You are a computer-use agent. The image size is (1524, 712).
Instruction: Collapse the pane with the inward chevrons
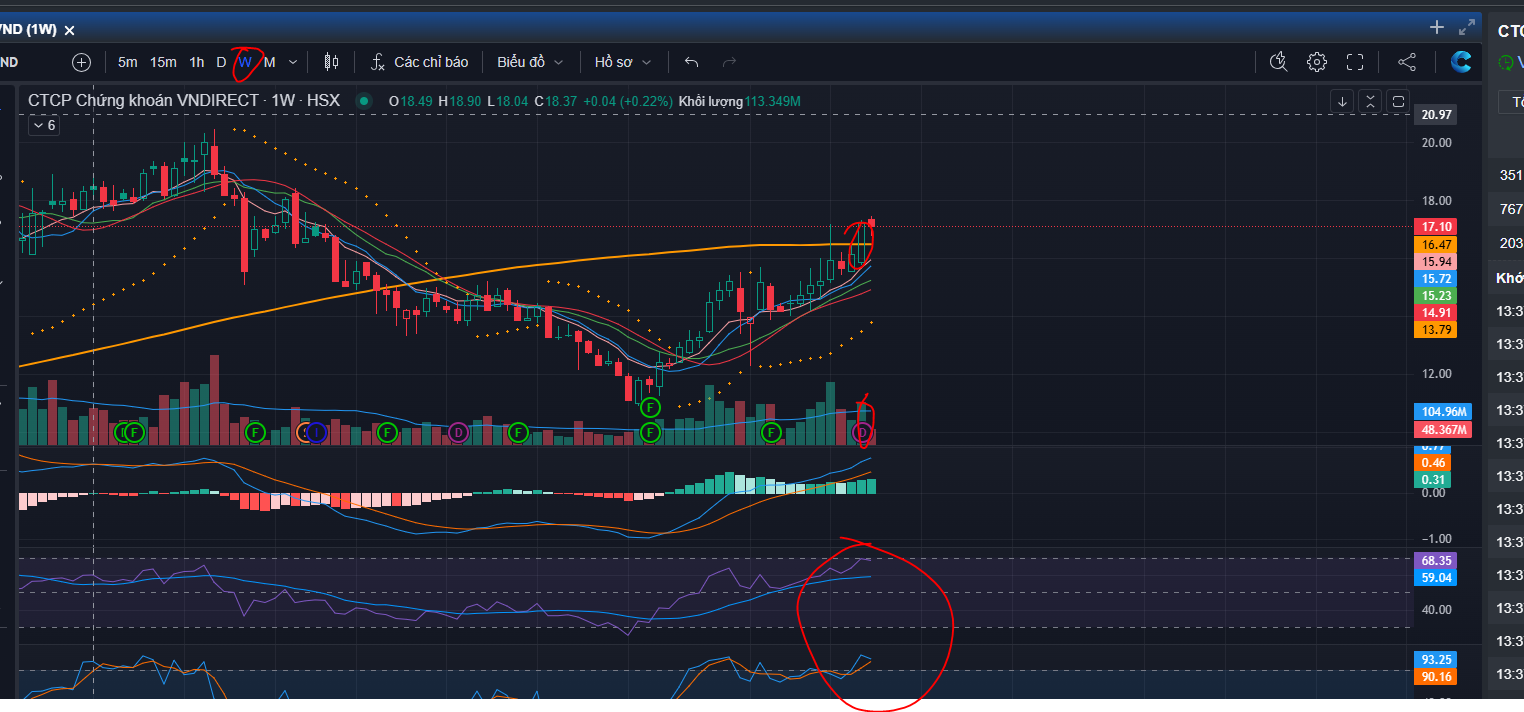[x=1370, y=101]
